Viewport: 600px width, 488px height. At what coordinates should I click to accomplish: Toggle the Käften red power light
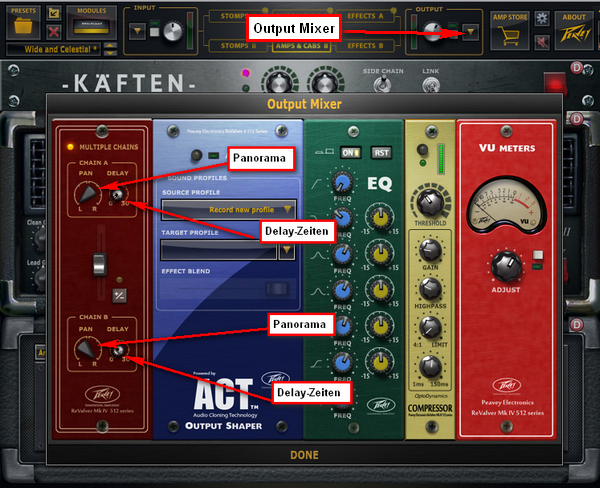point(554,82)
